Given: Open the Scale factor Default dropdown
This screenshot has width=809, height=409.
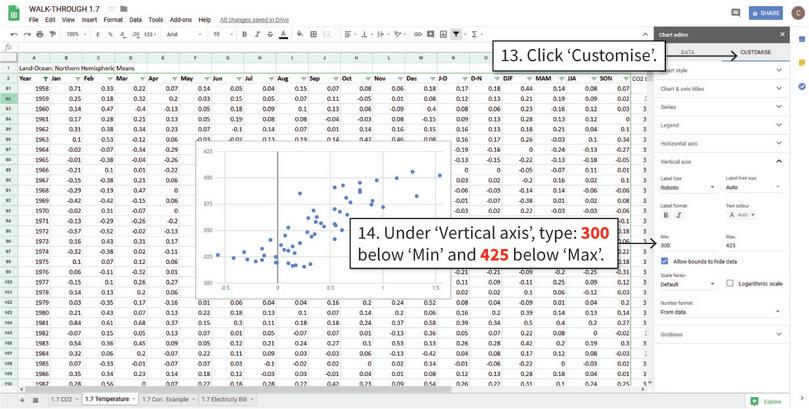Looking at the screenshot, I should 688,284.
